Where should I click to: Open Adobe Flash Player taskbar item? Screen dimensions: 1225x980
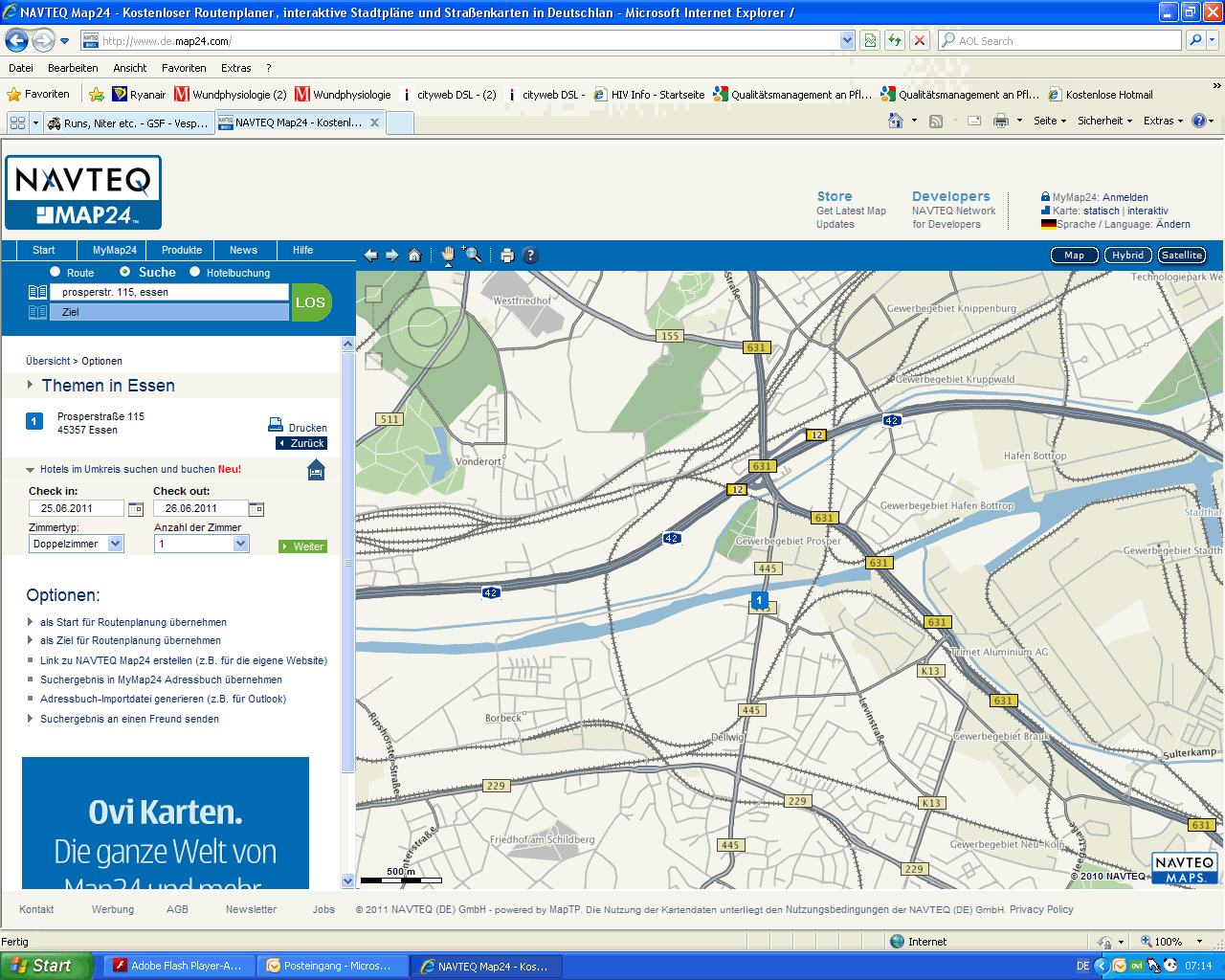pyautogui.click(x=181, y=966)
